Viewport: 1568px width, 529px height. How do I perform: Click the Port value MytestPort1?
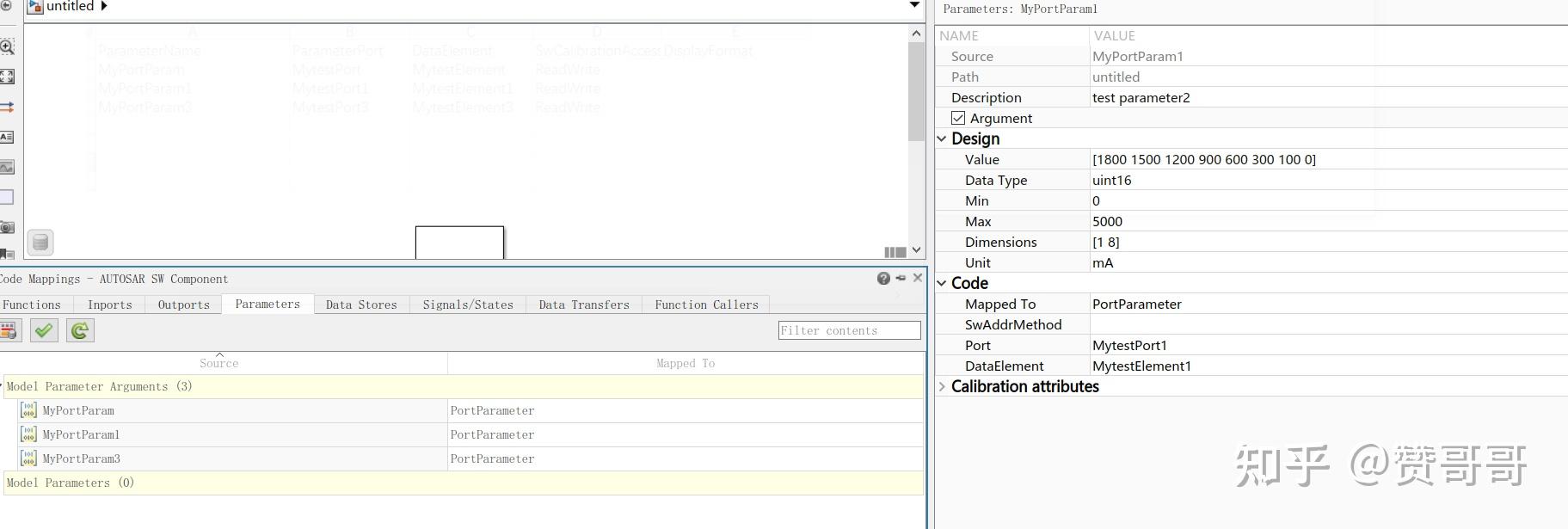[x=1129, y=345]
